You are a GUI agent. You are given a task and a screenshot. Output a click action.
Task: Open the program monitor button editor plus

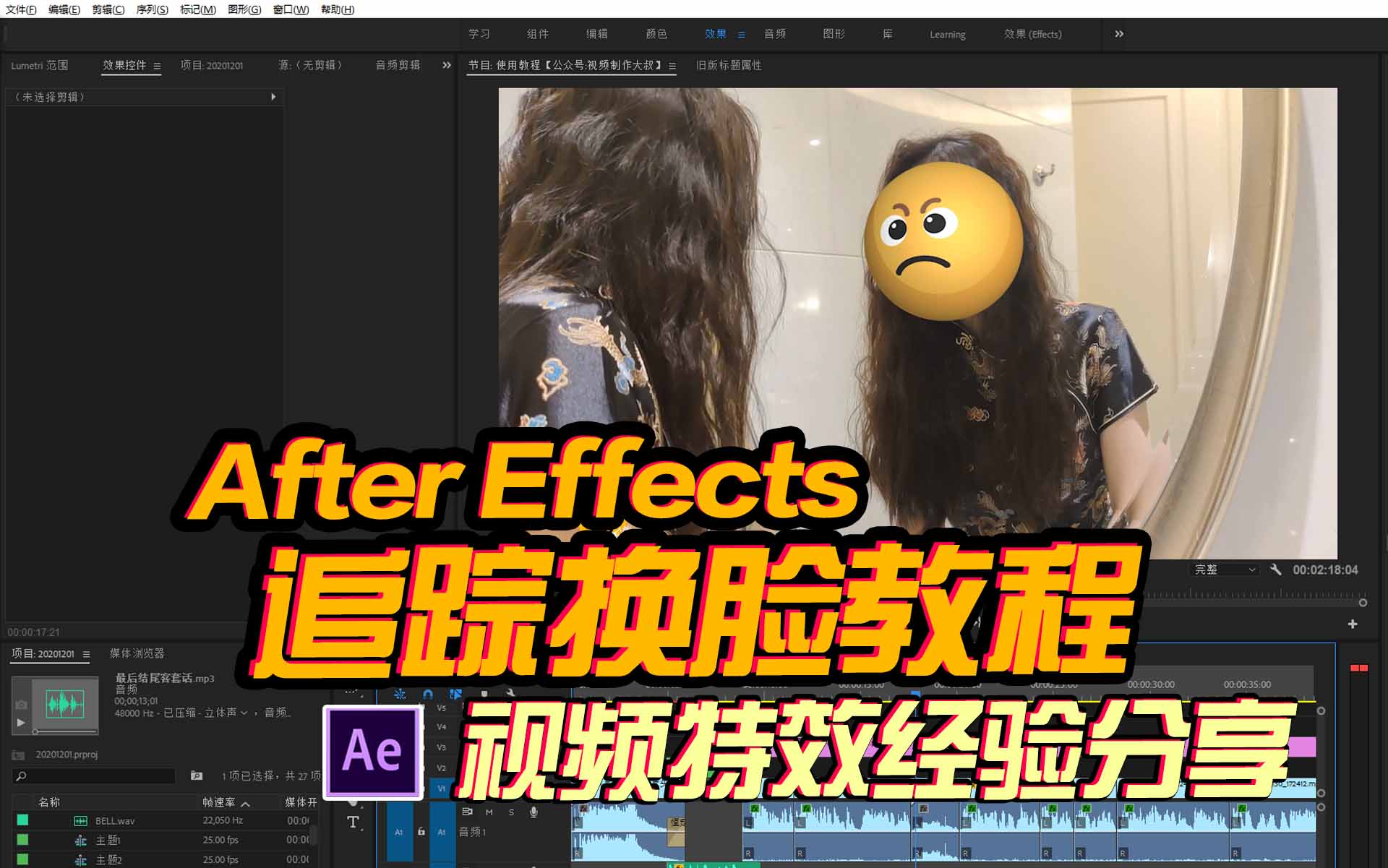(x=1353, y=624)
